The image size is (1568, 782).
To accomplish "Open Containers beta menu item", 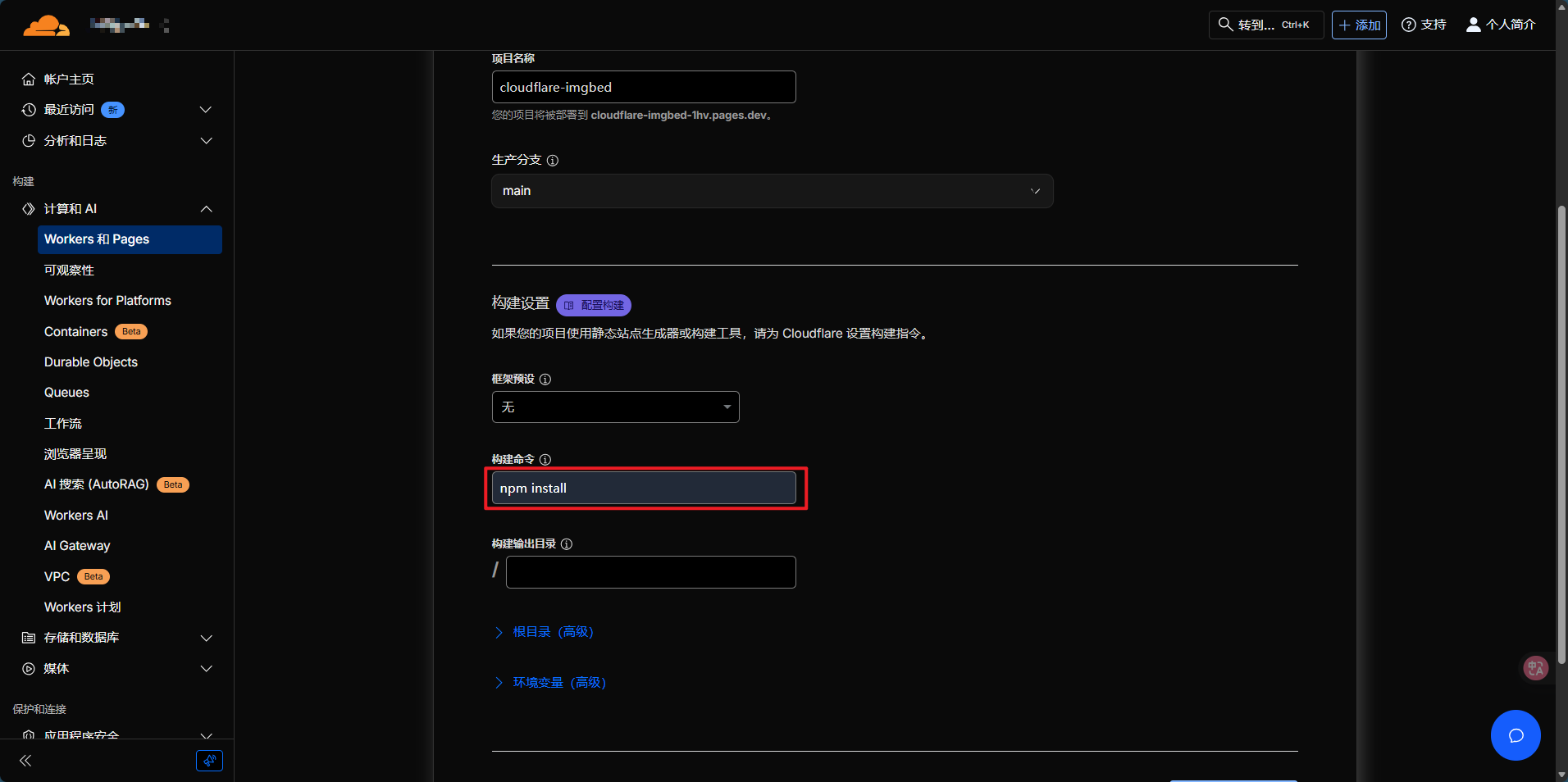I will tap(95, 332).
